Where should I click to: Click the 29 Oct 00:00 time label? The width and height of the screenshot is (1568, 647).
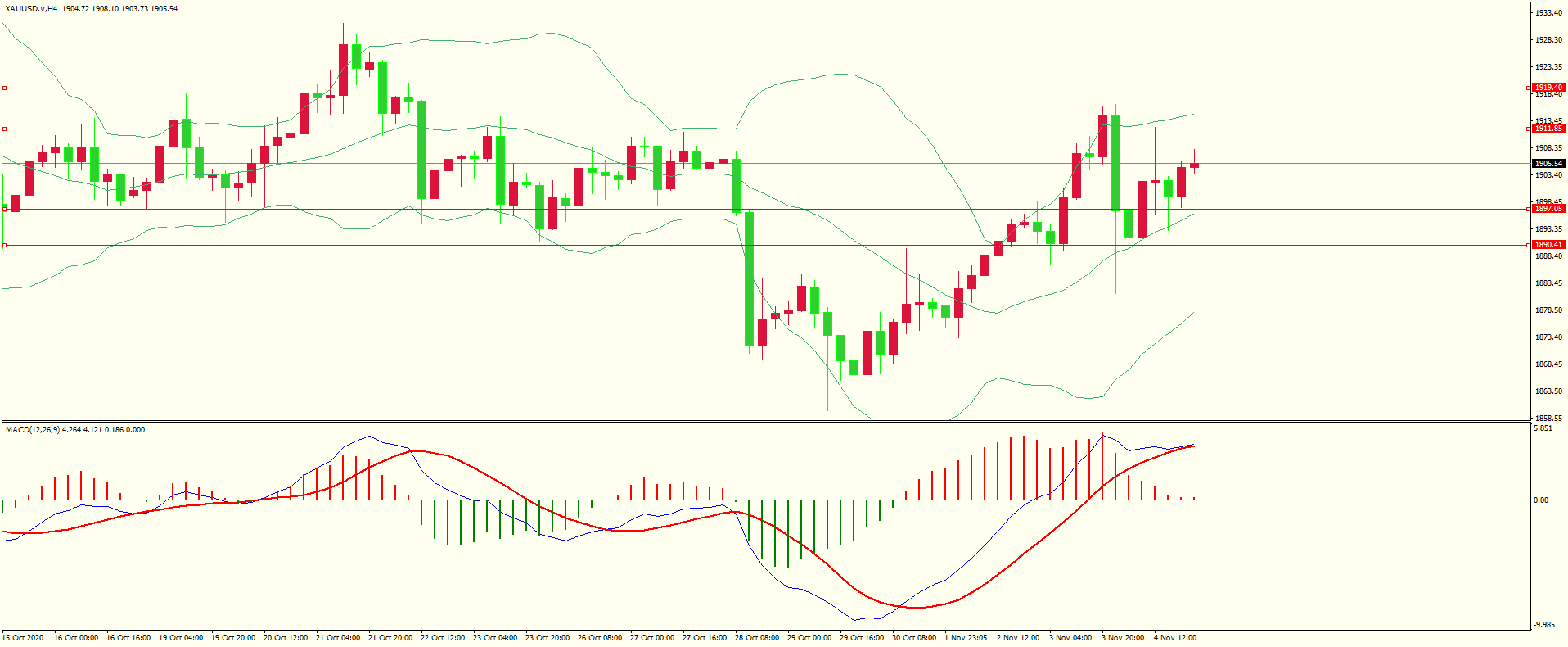(x=809, y=638)
